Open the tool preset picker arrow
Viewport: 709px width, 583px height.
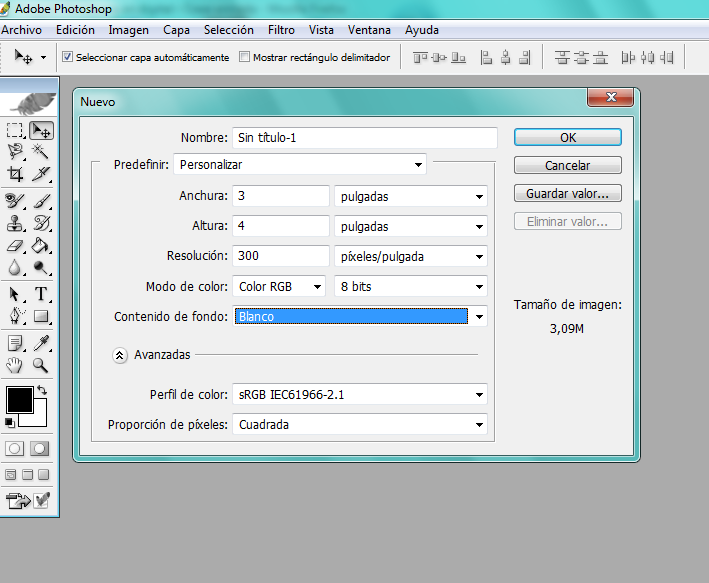point(43,57)
